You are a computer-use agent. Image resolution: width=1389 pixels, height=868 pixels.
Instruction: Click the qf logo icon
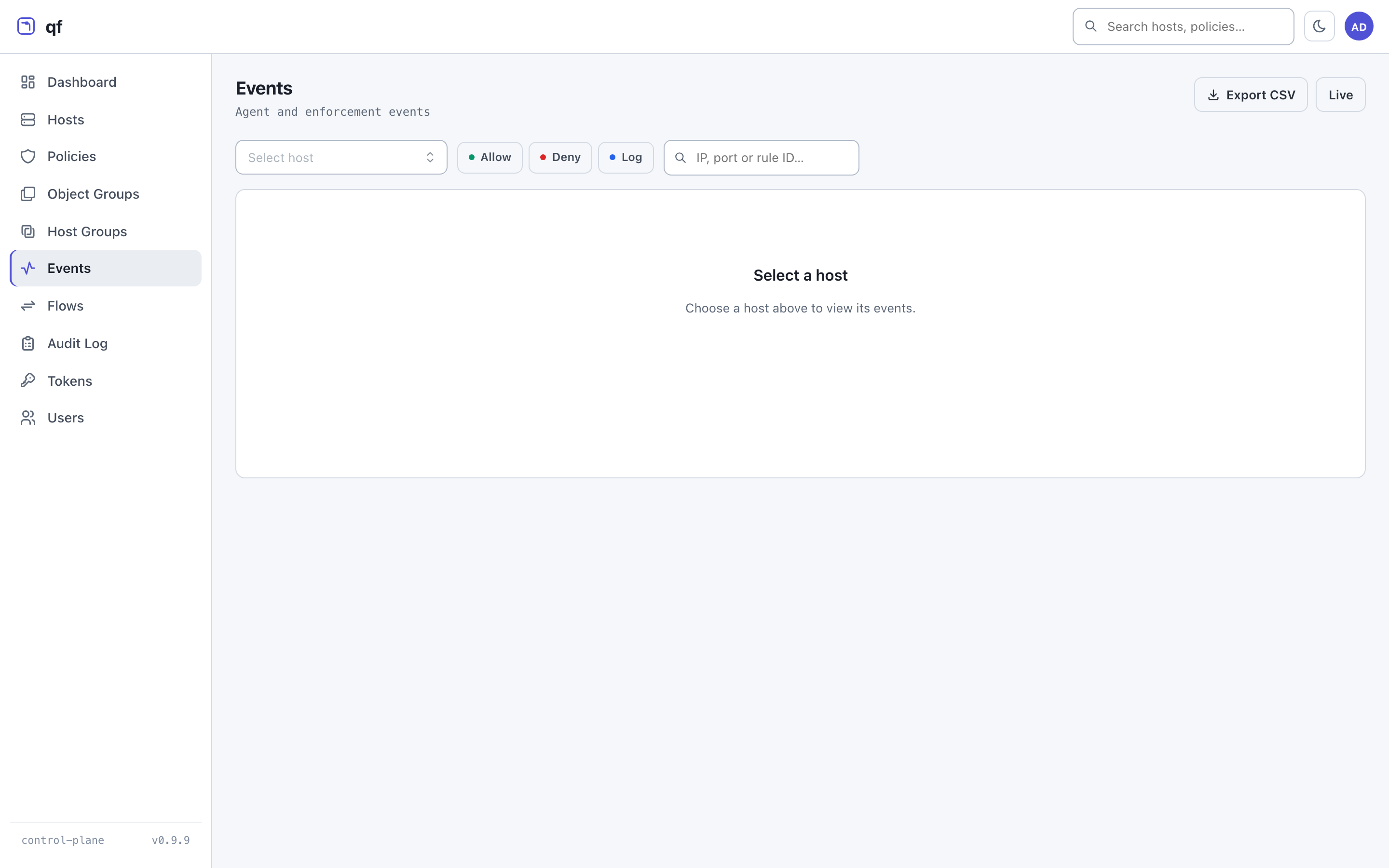tap(26, 27)
